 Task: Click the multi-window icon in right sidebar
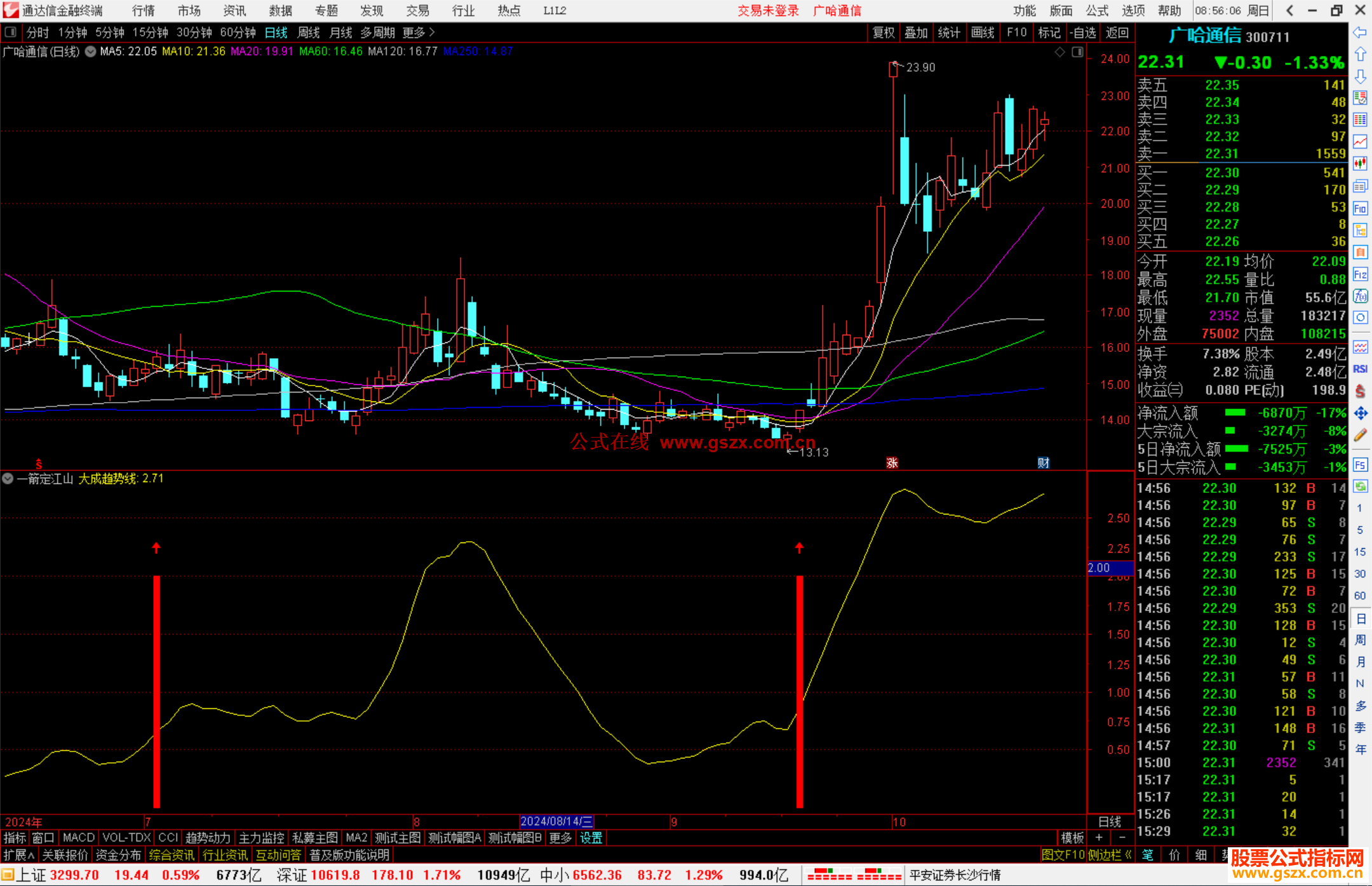point(1360,186)
